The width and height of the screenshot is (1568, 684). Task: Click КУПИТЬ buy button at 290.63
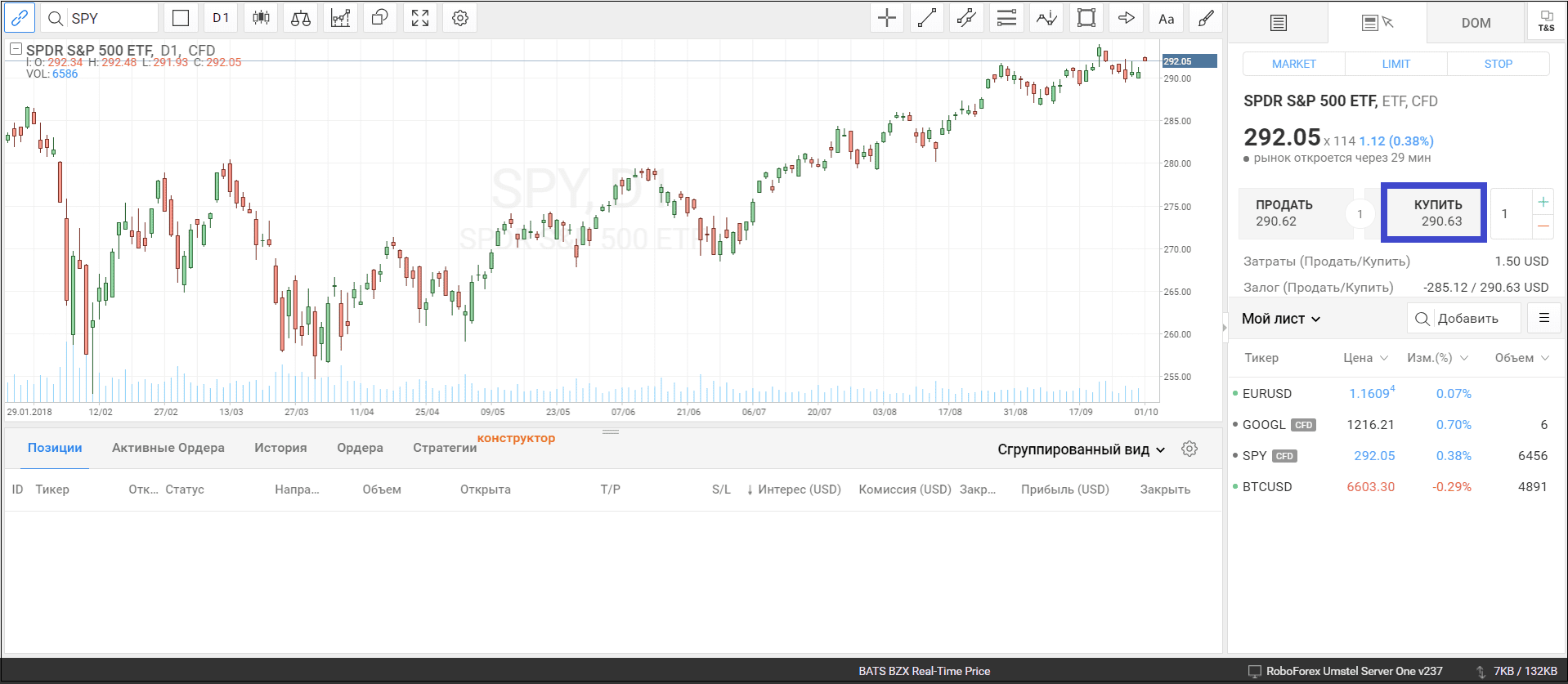tap(1433, 212)
